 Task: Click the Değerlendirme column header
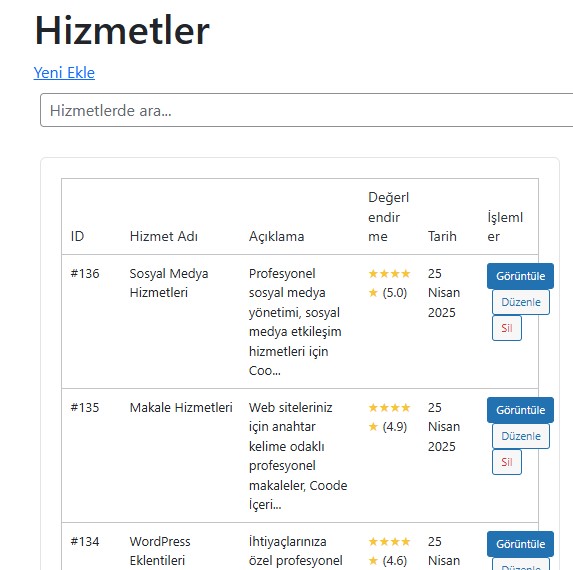(388, 217)
